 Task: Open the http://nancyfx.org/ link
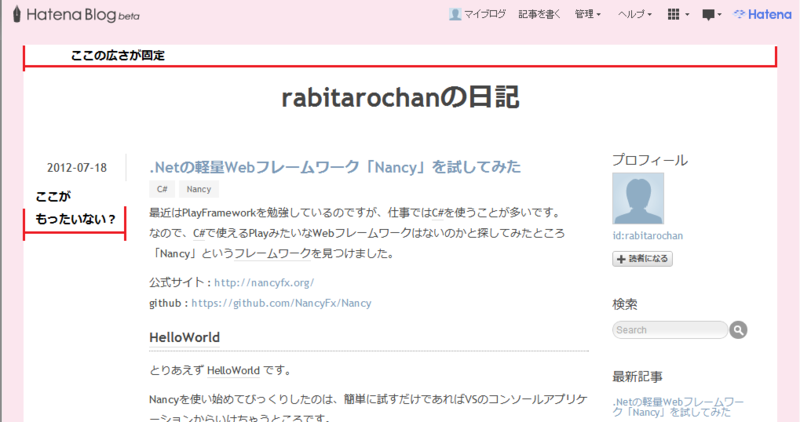[x=264, y=283]
